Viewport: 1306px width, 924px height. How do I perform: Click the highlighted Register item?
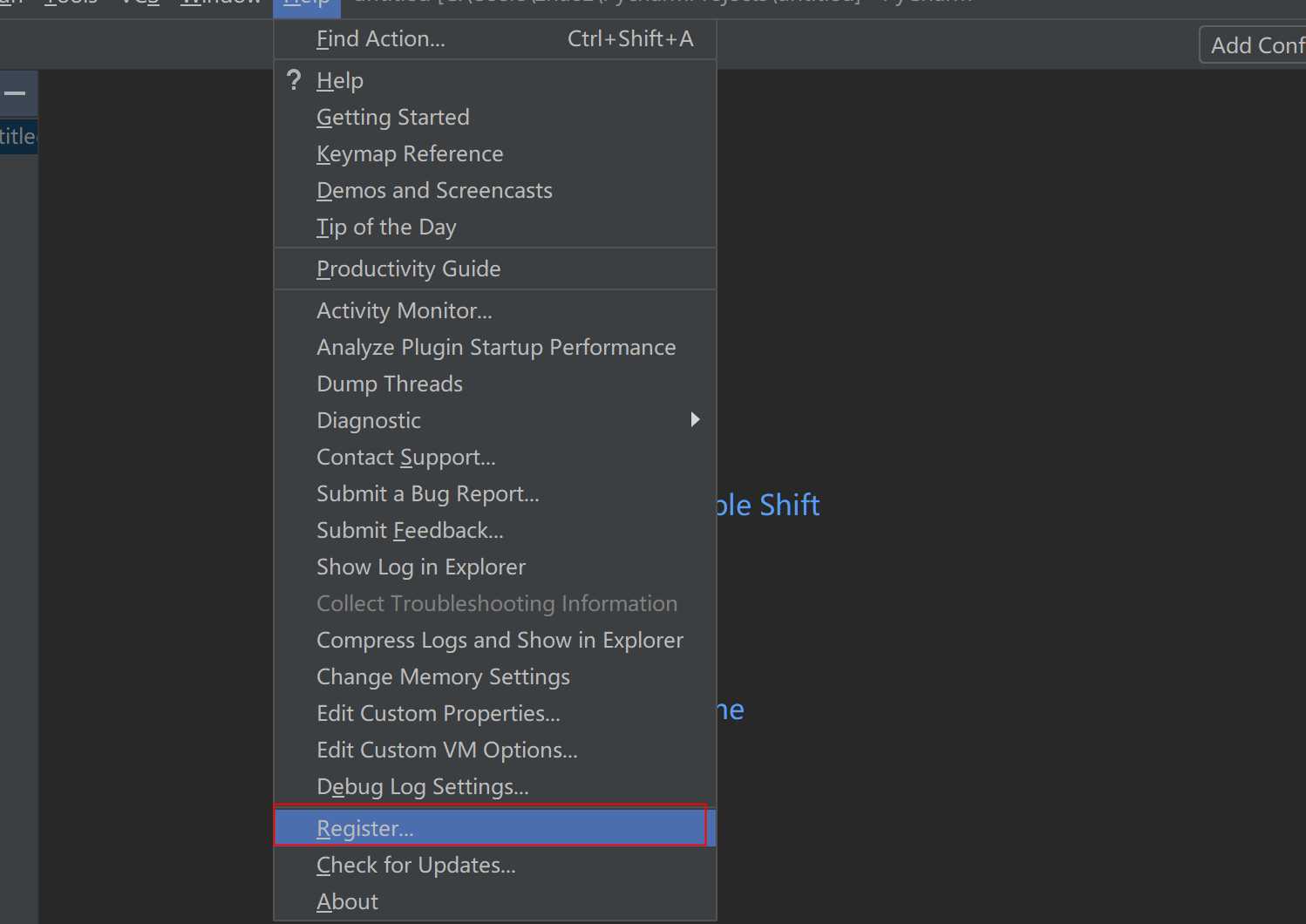tap(365, 829)
